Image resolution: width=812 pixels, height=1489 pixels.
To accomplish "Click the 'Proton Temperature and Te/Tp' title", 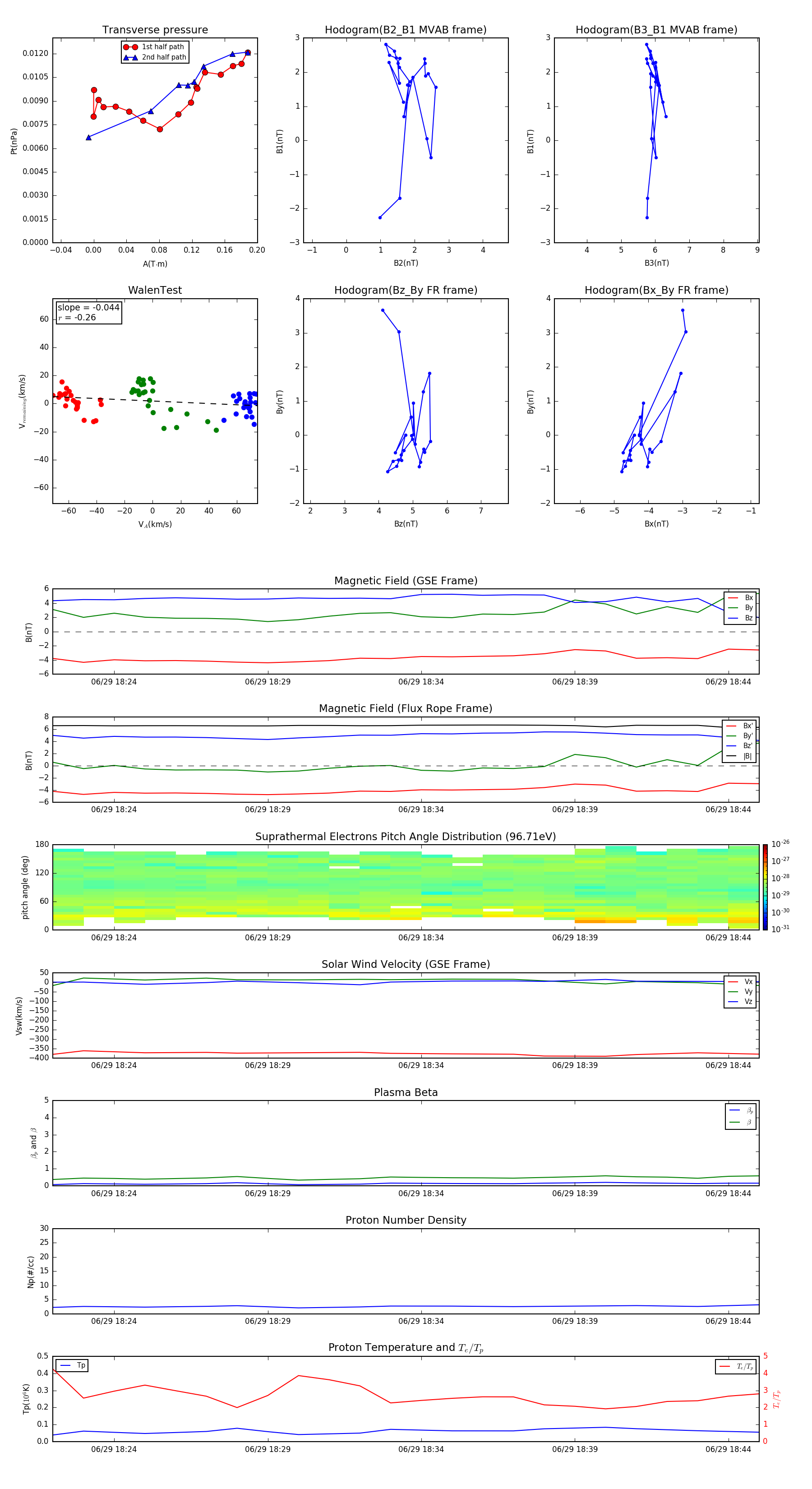I will [406, 1347].
